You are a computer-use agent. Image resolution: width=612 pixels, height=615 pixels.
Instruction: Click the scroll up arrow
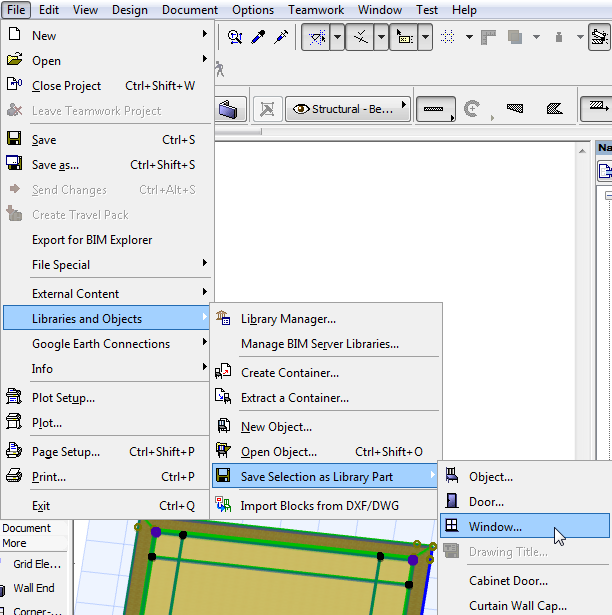coord(582,151)
